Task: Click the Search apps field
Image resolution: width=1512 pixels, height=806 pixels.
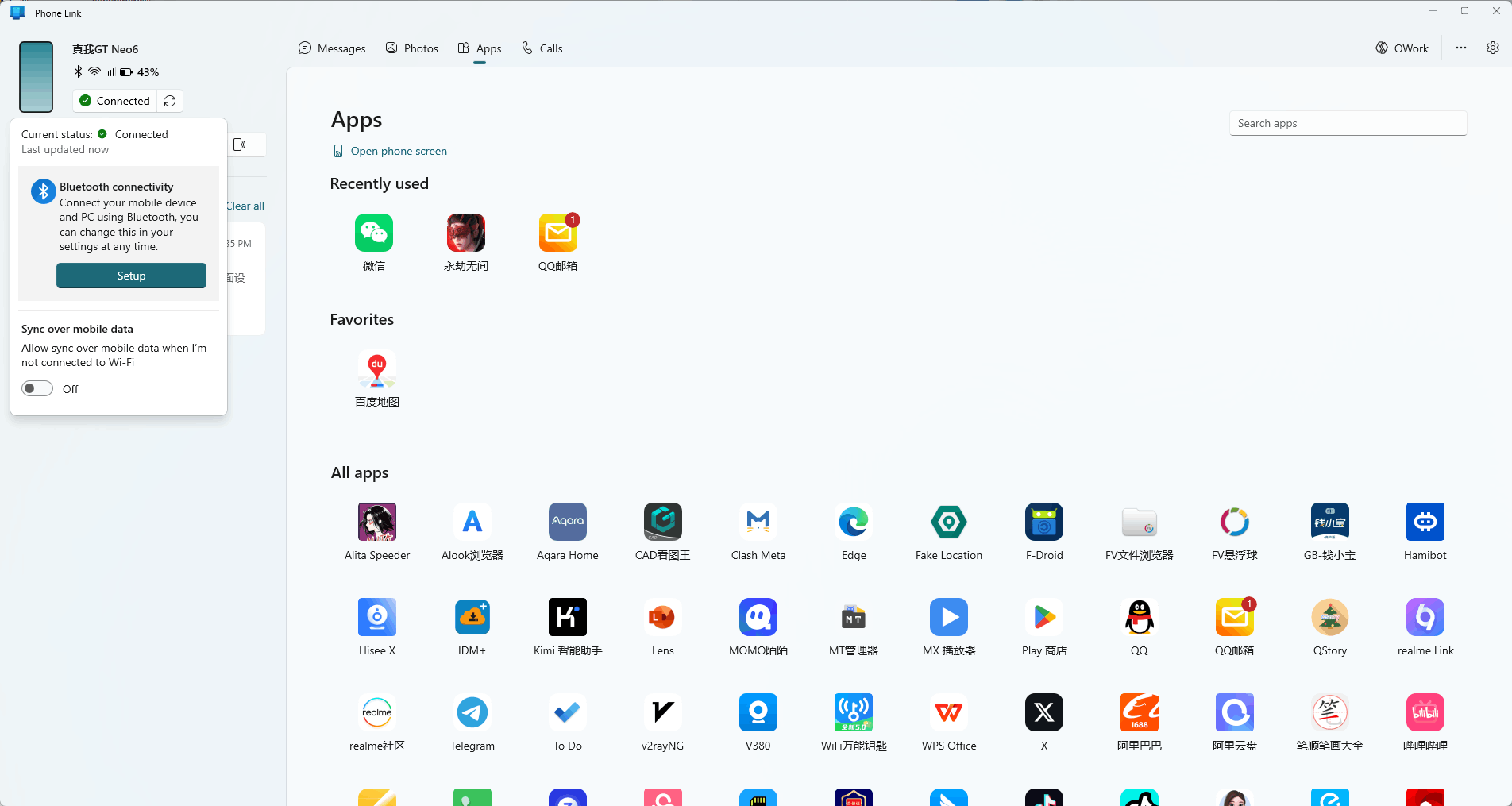Action: point(1348,123)
